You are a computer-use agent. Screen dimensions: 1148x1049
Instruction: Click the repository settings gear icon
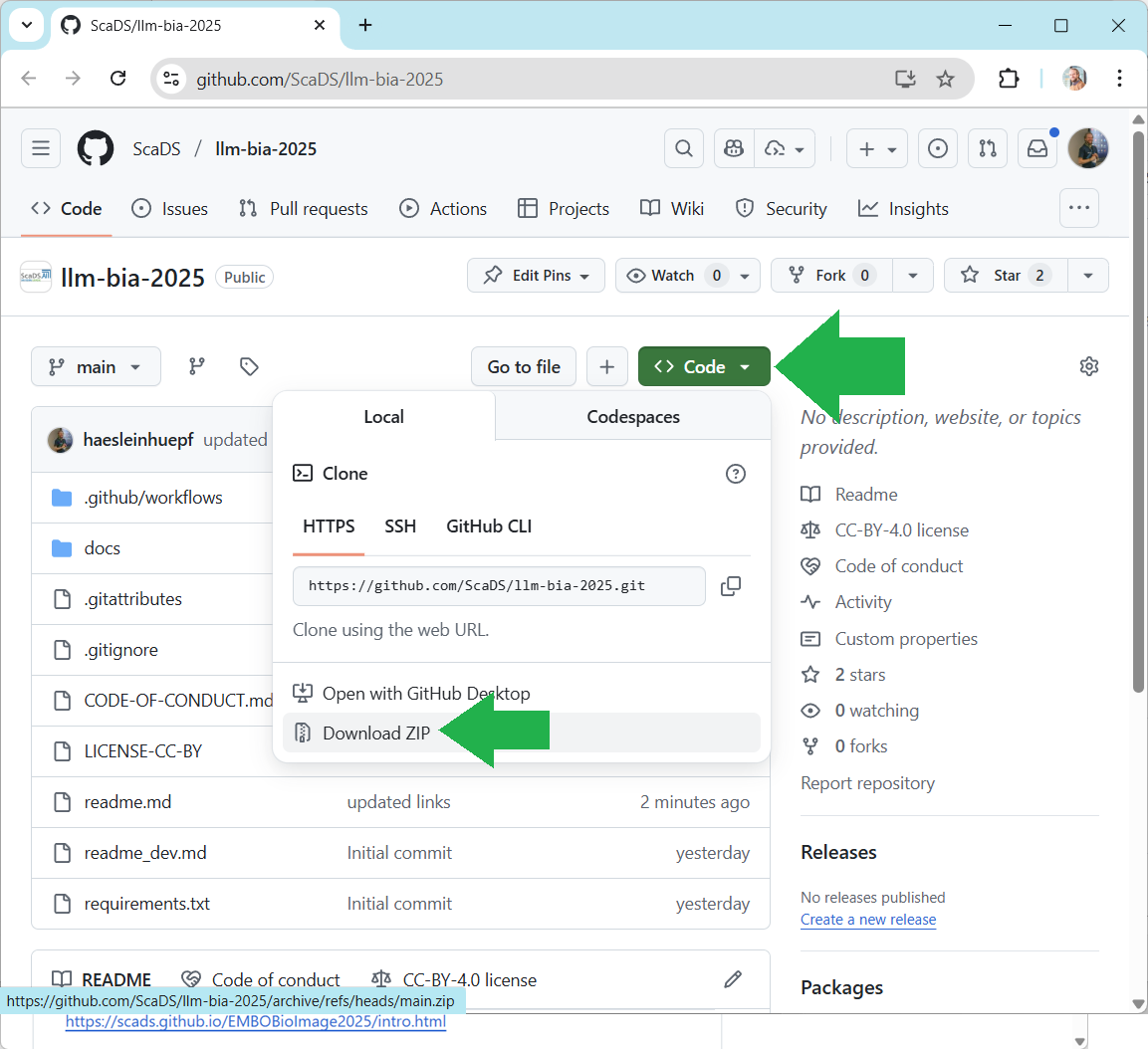pos(1089,366)
